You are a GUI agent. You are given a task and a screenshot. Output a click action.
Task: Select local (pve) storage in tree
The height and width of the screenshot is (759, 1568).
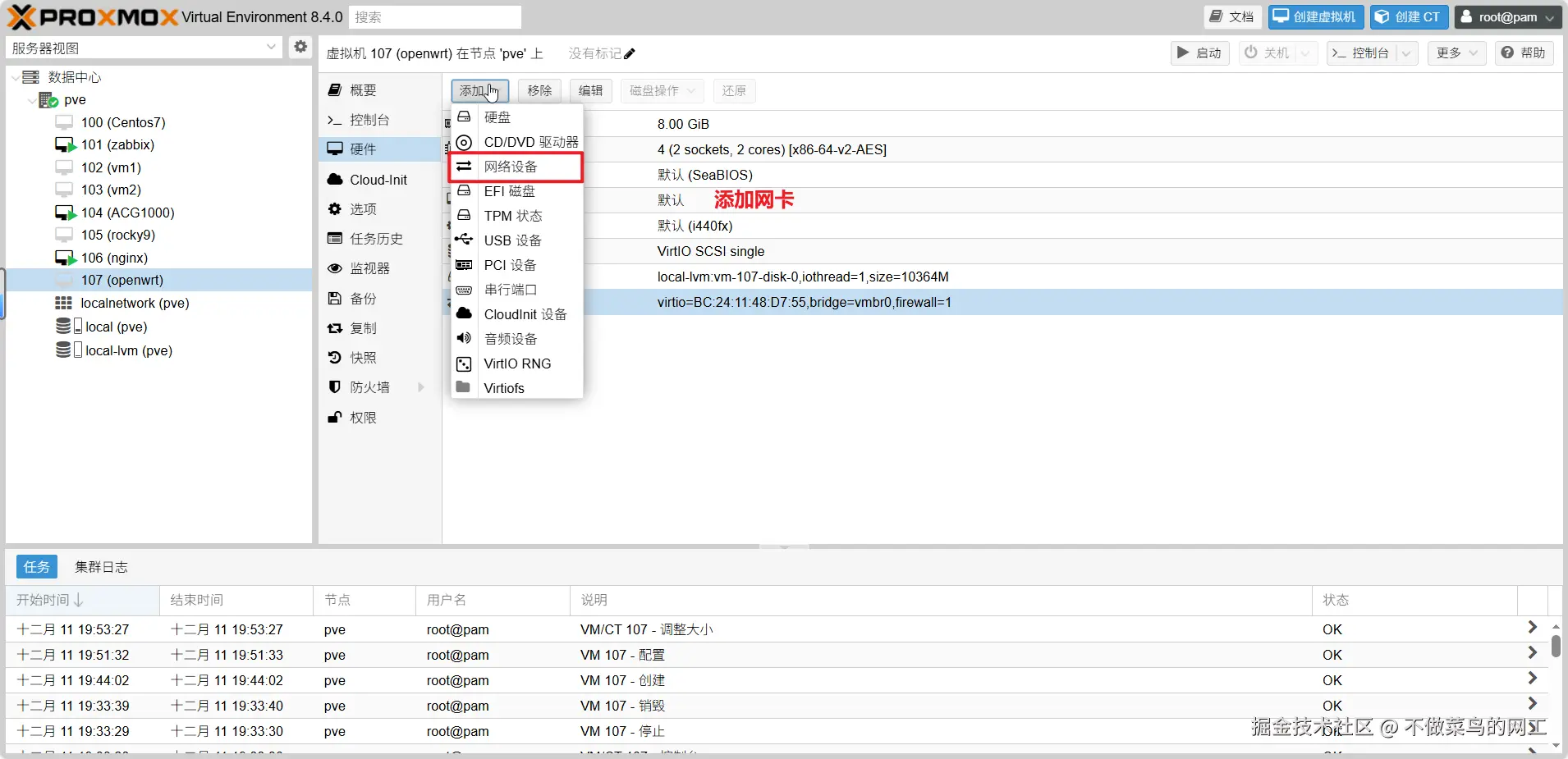point(116,327)
